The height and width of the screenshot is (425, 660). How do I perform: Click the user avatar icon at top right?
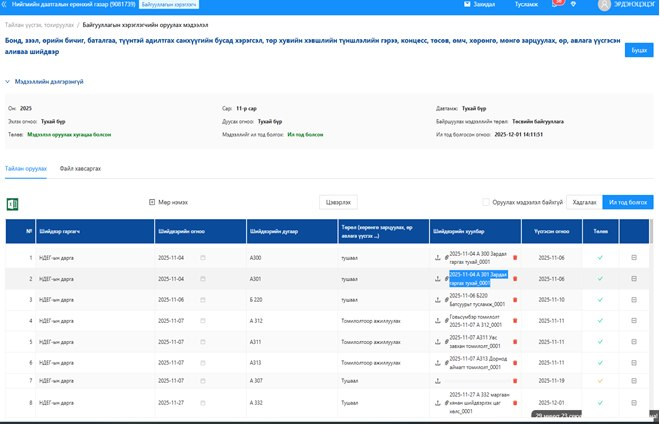click(x=604, y=5)
